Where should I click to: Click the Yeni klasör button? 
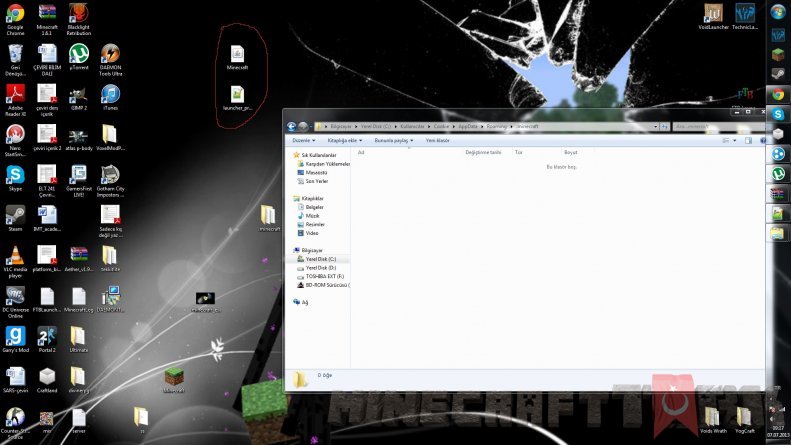tap(437, 140)
